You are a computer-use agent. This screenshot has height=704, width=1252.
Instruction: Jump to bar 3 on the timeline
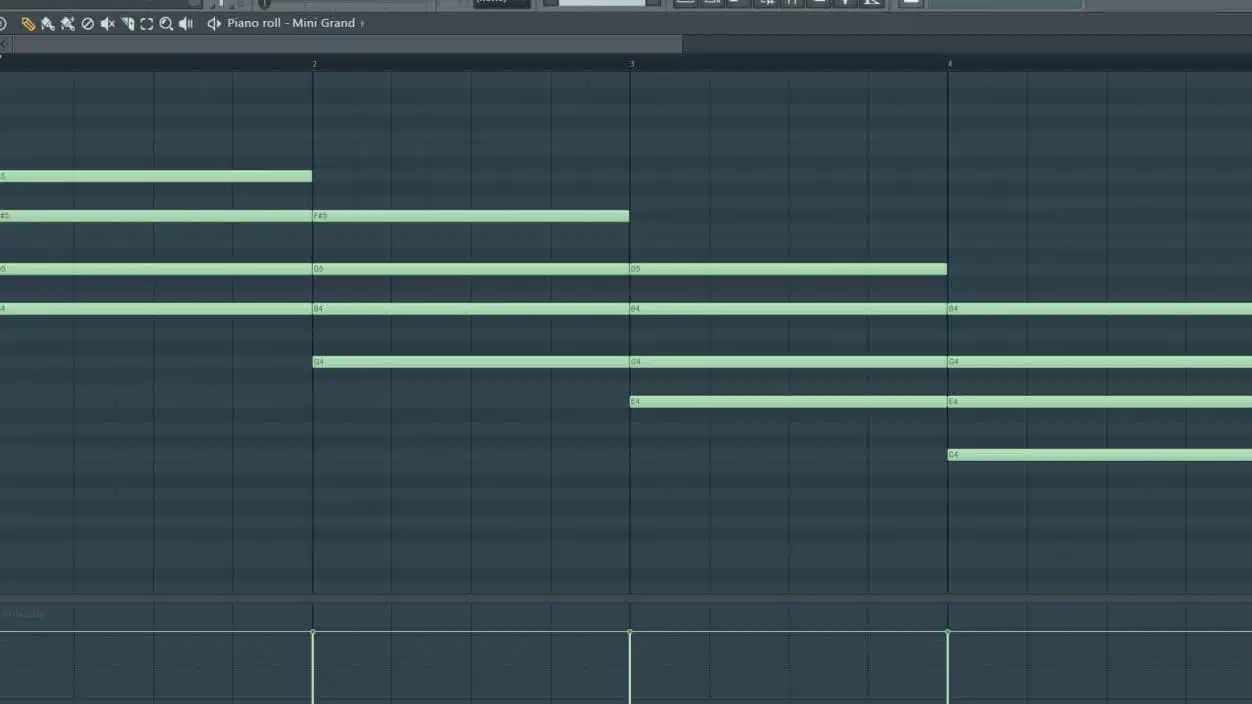click(631, 64)
